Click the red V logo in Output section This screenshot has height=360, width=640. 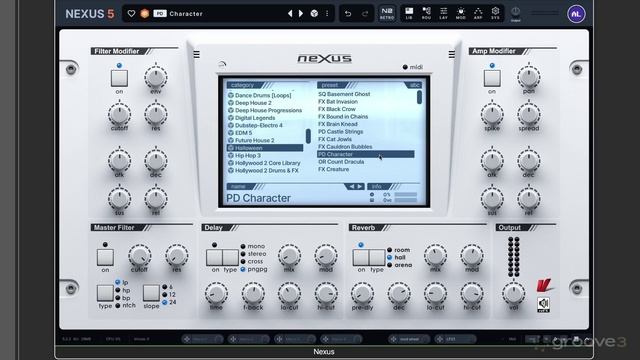(x=544, y=285)
